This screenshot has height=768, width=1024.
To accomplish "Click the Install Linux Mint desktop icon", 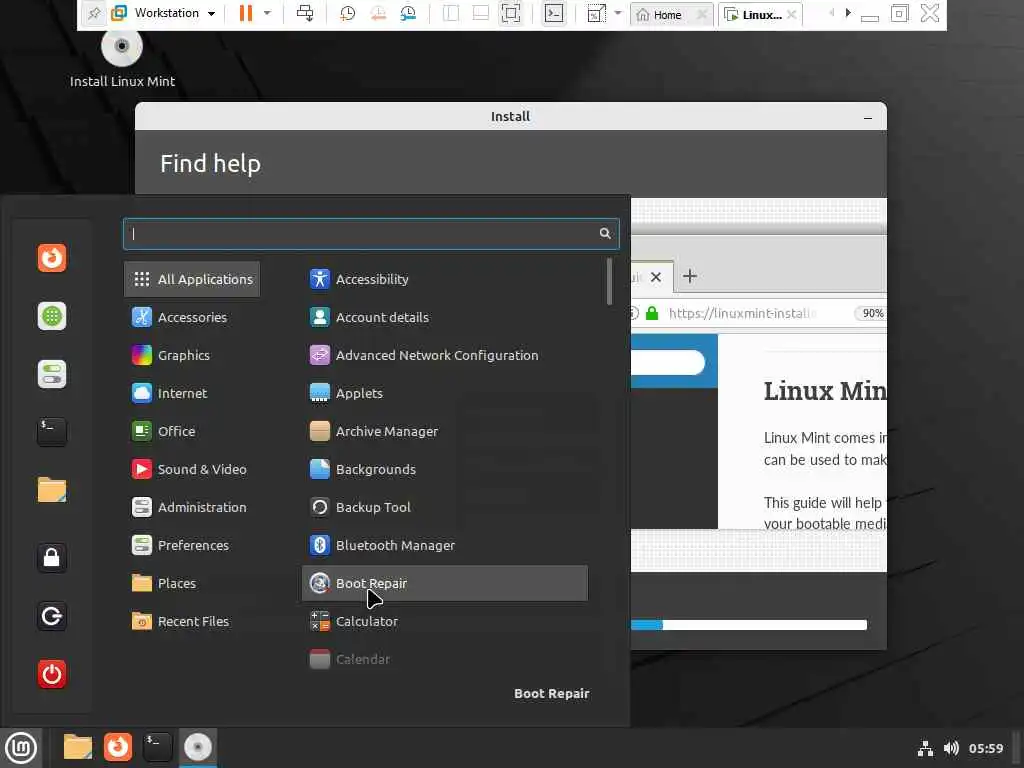I will click(122, 60).
